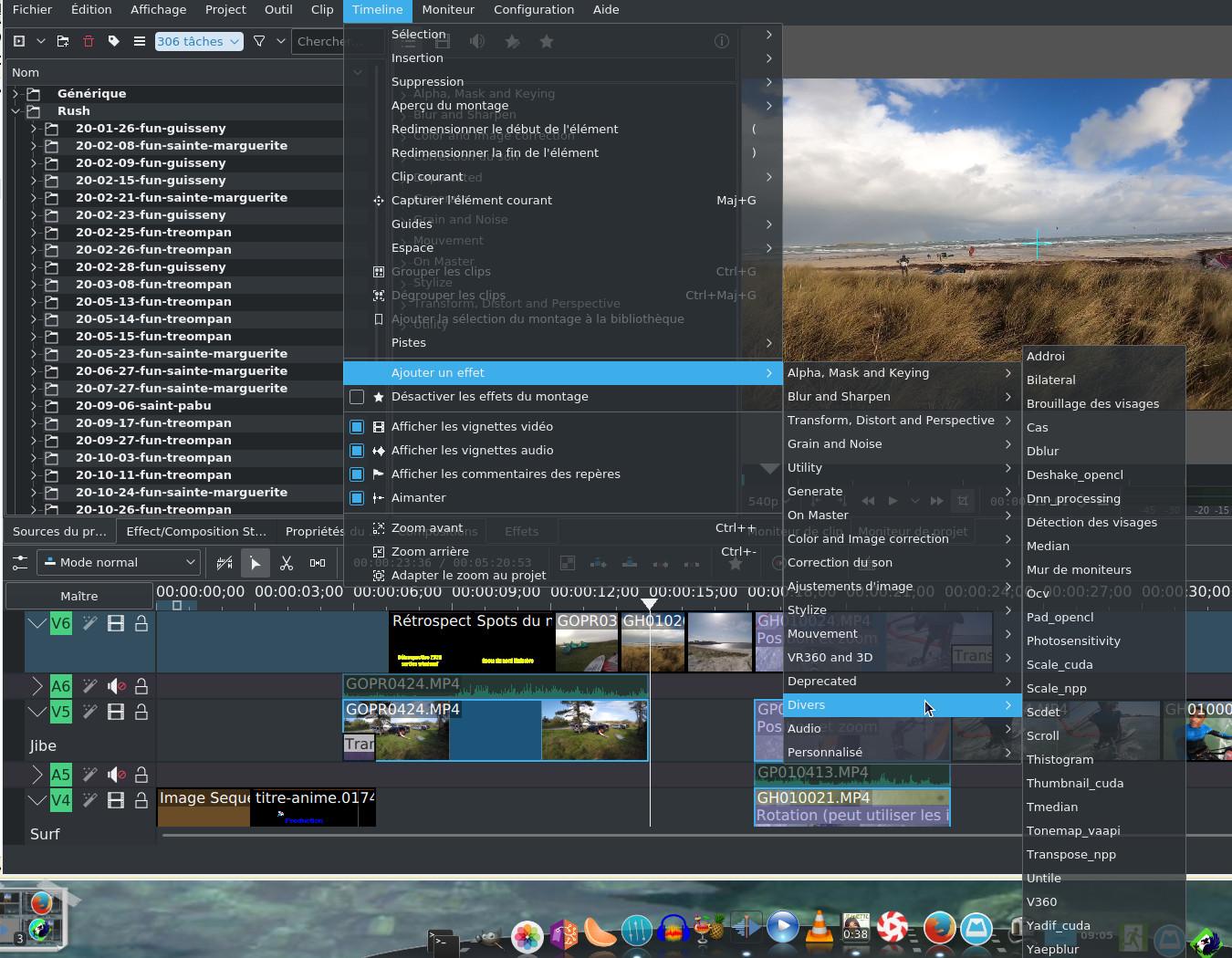Screen dimensions: 1232x958
Task: Open Color and Image correction submenu
Action: (x=901, y=539)
